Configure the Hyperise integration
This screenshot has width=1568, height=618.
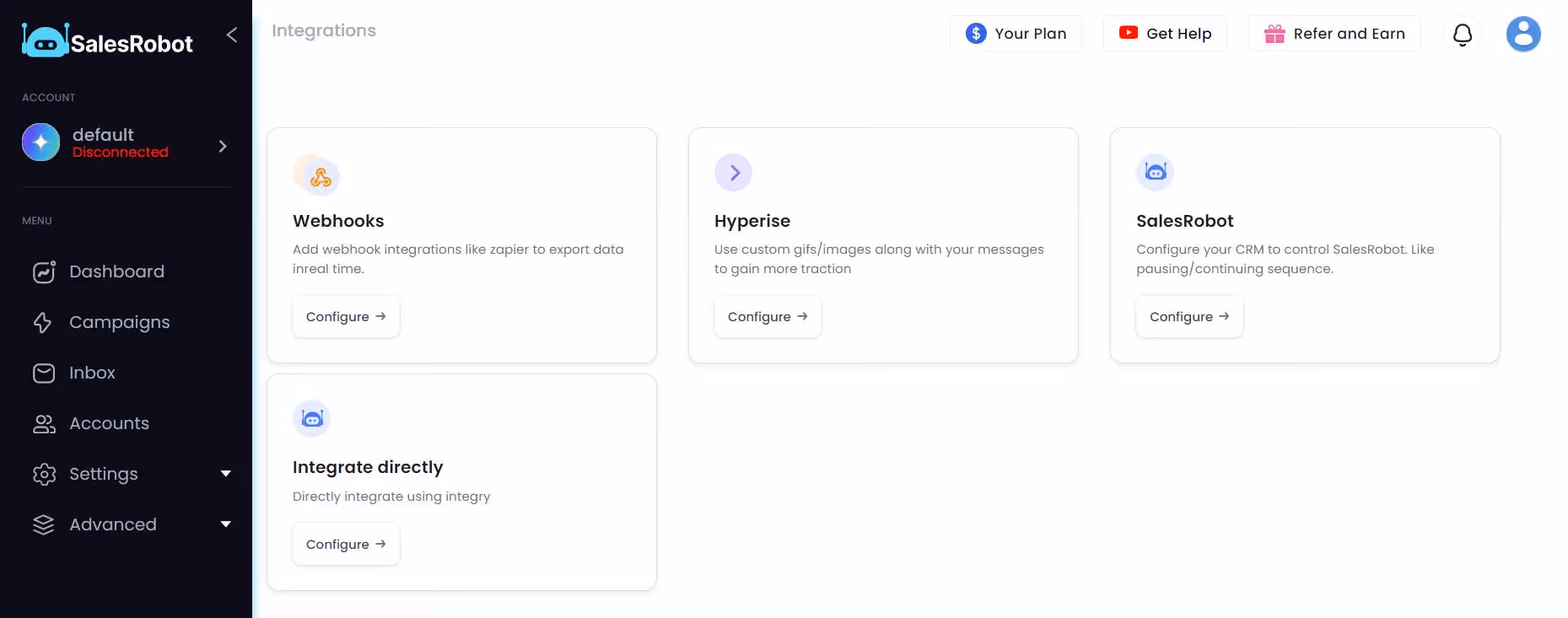point(768,317)
